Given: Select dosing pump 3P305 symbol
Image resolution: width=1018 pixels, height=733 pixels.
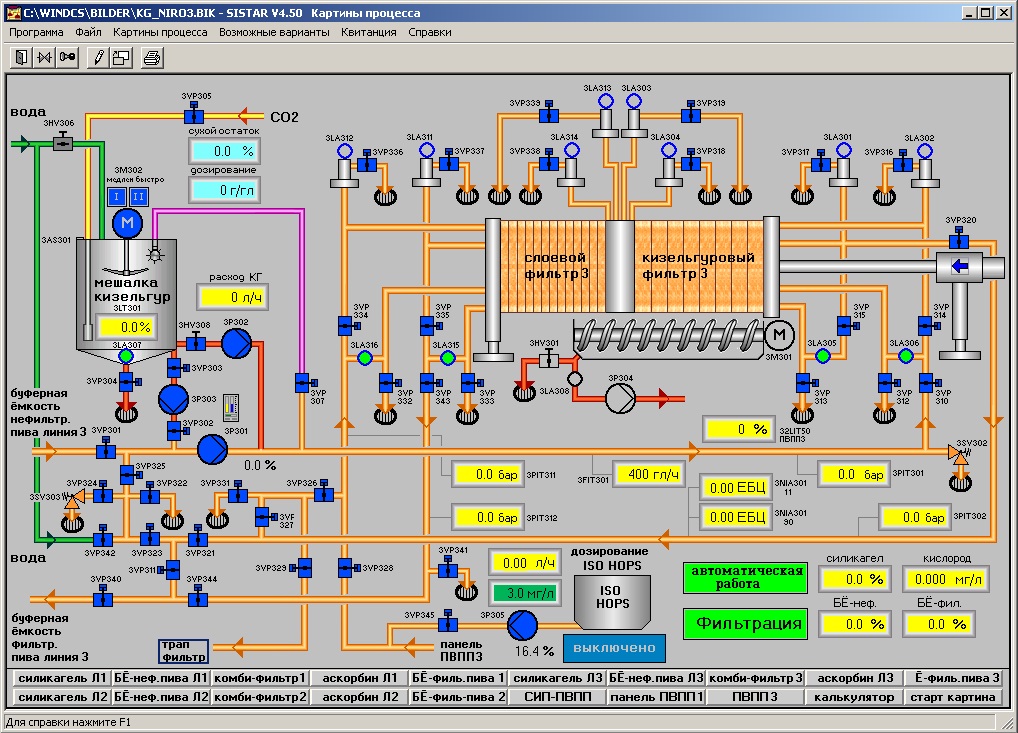Looking at the screenshot, I should pos(522,626).
